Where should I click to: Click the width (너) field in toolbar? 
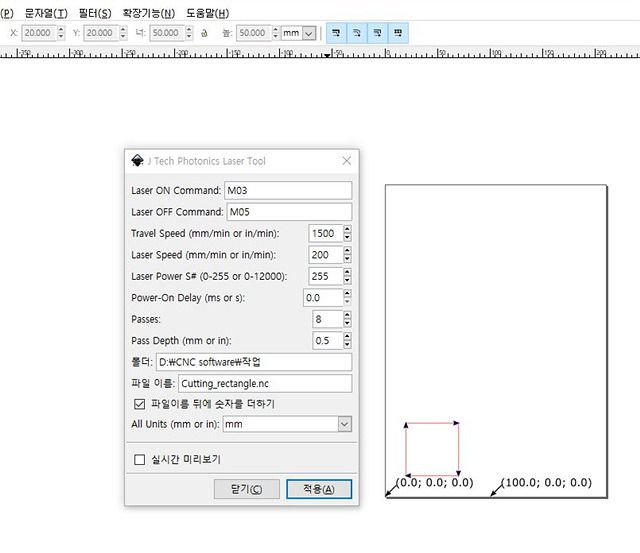click(x=167, y=33)
